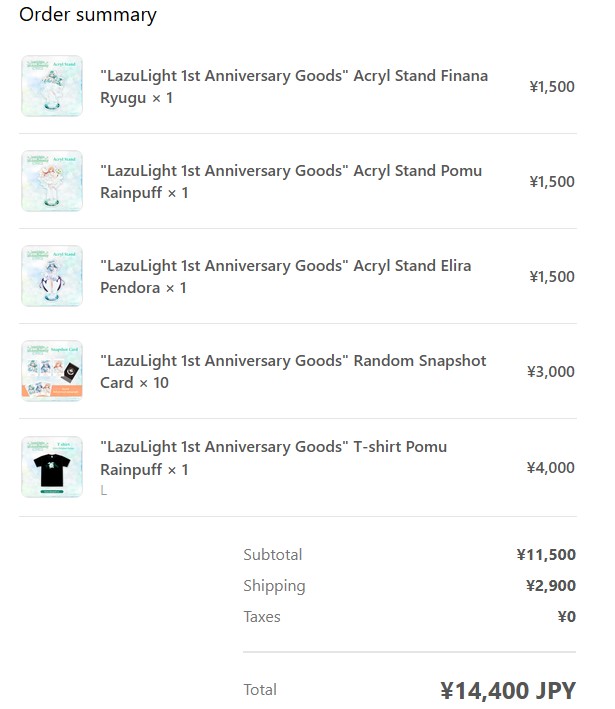Select the Subtotal ¥11,500 amount
The image size is (615, 709).
coord(546,554)
